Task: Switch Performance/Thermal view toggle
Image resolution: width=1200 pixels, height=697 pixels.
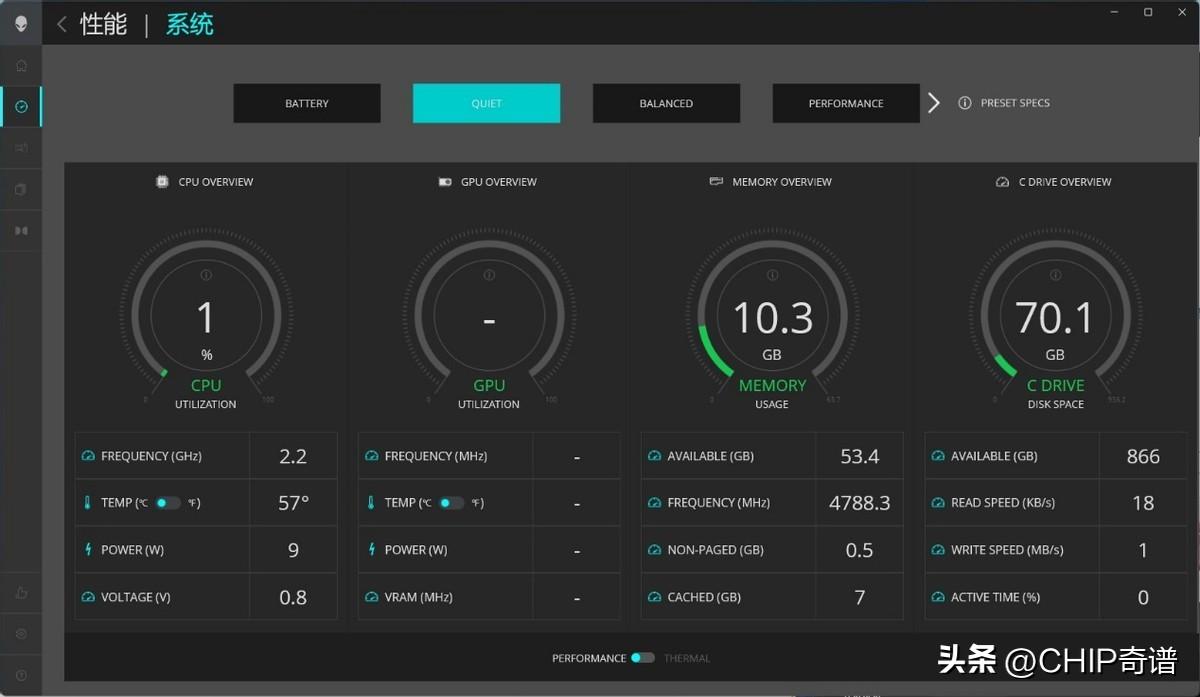Action: click(643, 658)
